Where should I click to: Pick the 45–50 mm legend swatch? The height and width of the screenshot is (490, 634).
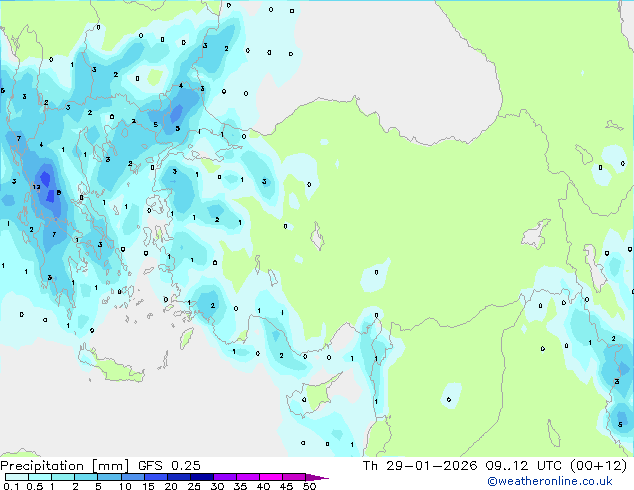tap(294, 477)
